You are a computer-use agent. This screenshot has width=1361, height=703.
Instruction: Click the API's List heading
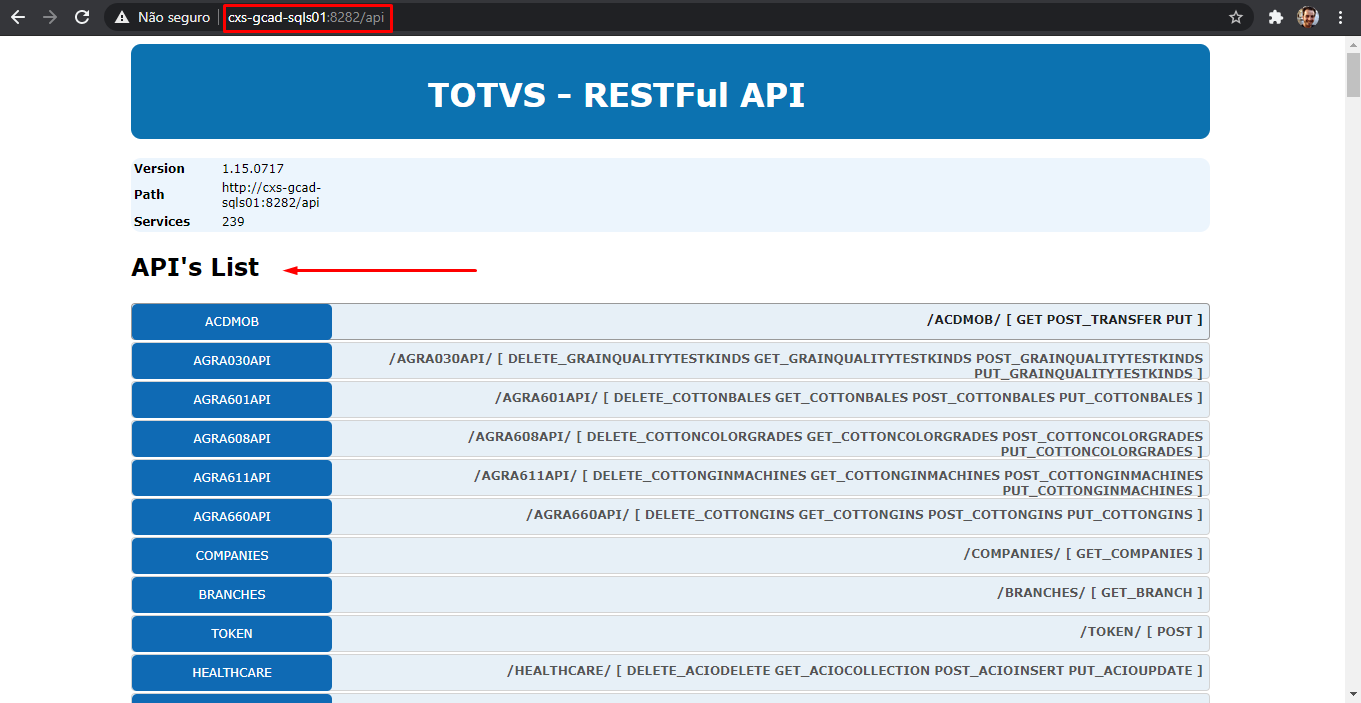click(x=195, y=268)
